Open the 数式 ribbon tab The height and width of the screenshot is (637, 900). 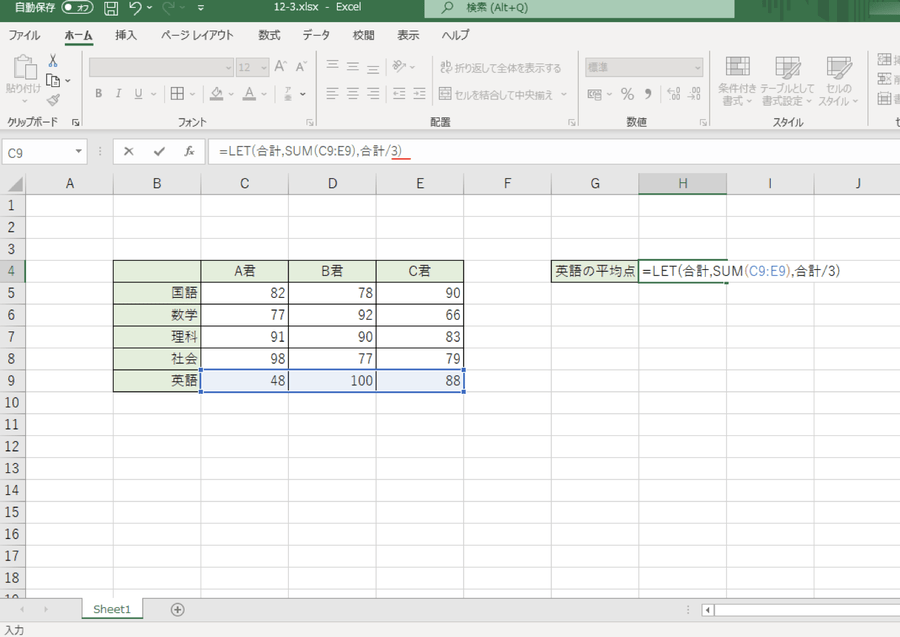[x=269, y=35]
